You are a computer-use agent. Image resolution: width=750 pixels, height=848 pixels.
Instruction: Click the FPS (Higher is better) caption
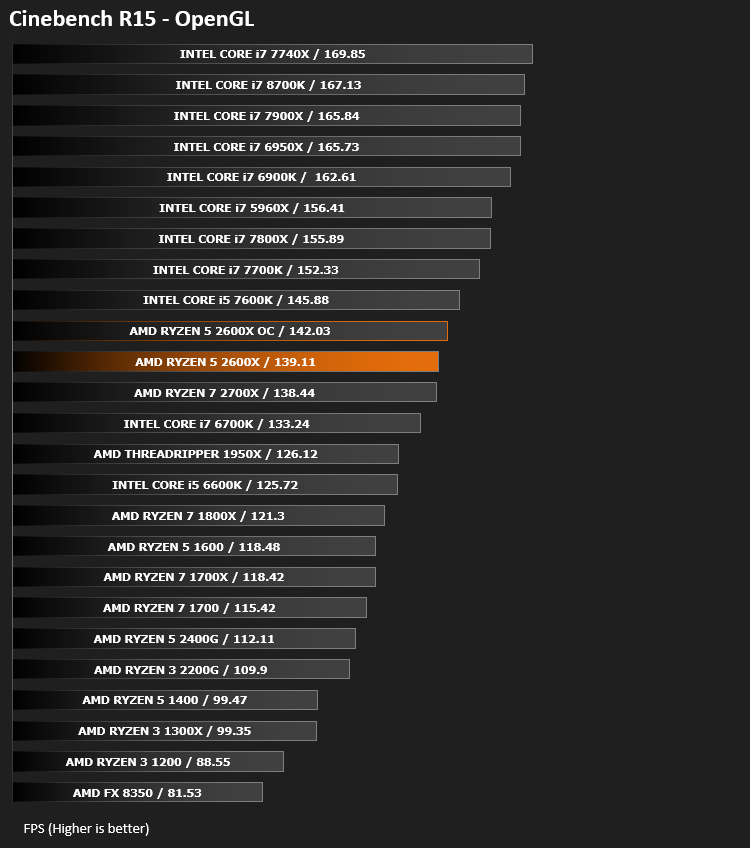[x=87, y=829]
